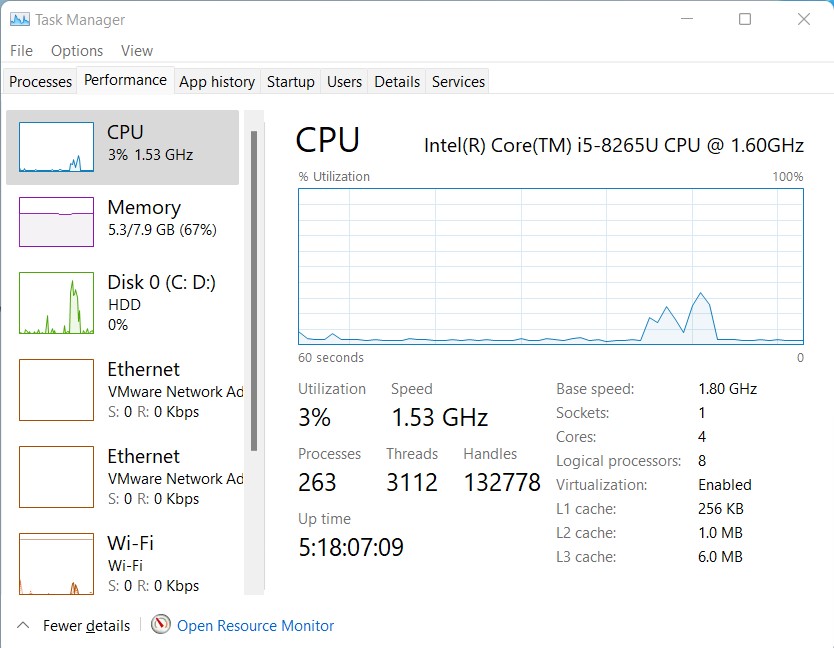Switch to the Users tab

point(344,81)
